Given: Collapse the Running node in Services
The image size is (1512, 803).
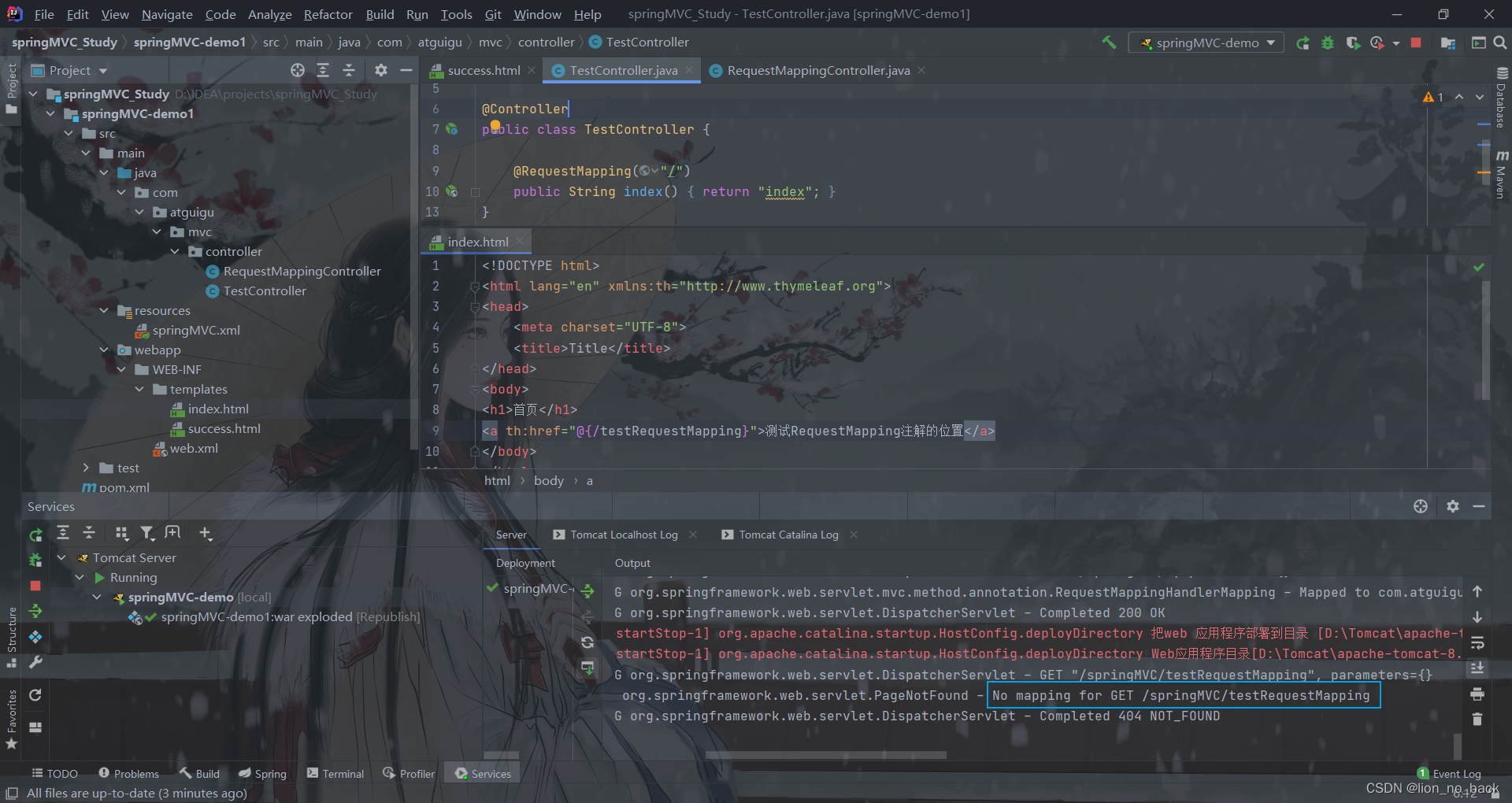Looking at the screenshot, I should (x=80, y=577).
